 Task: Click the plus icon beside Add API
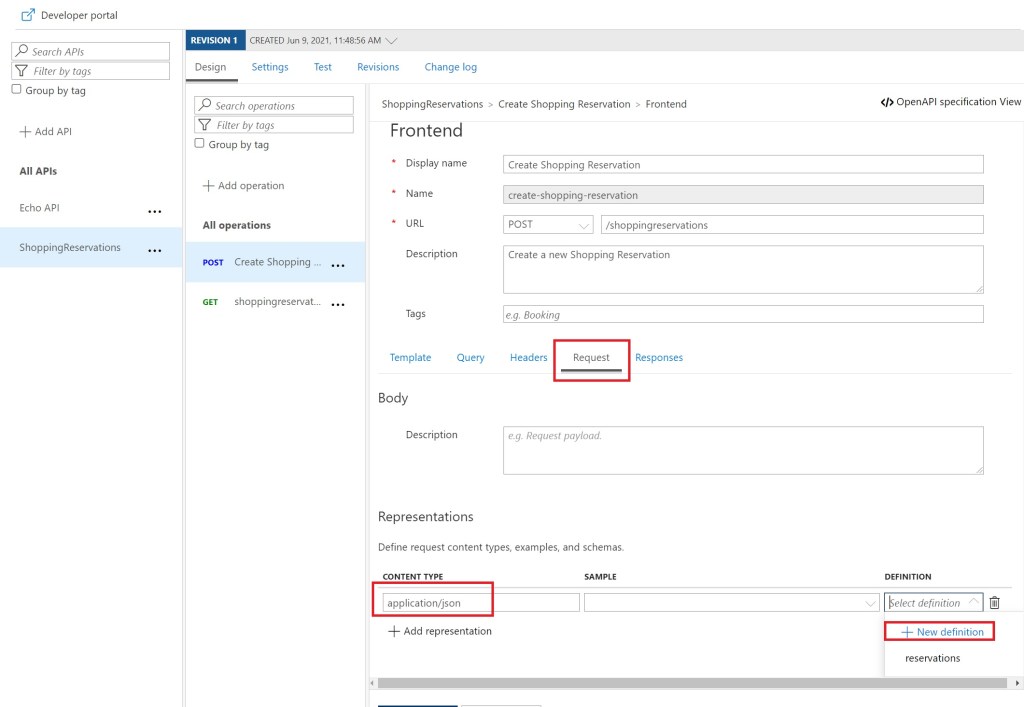pos(25,132)
